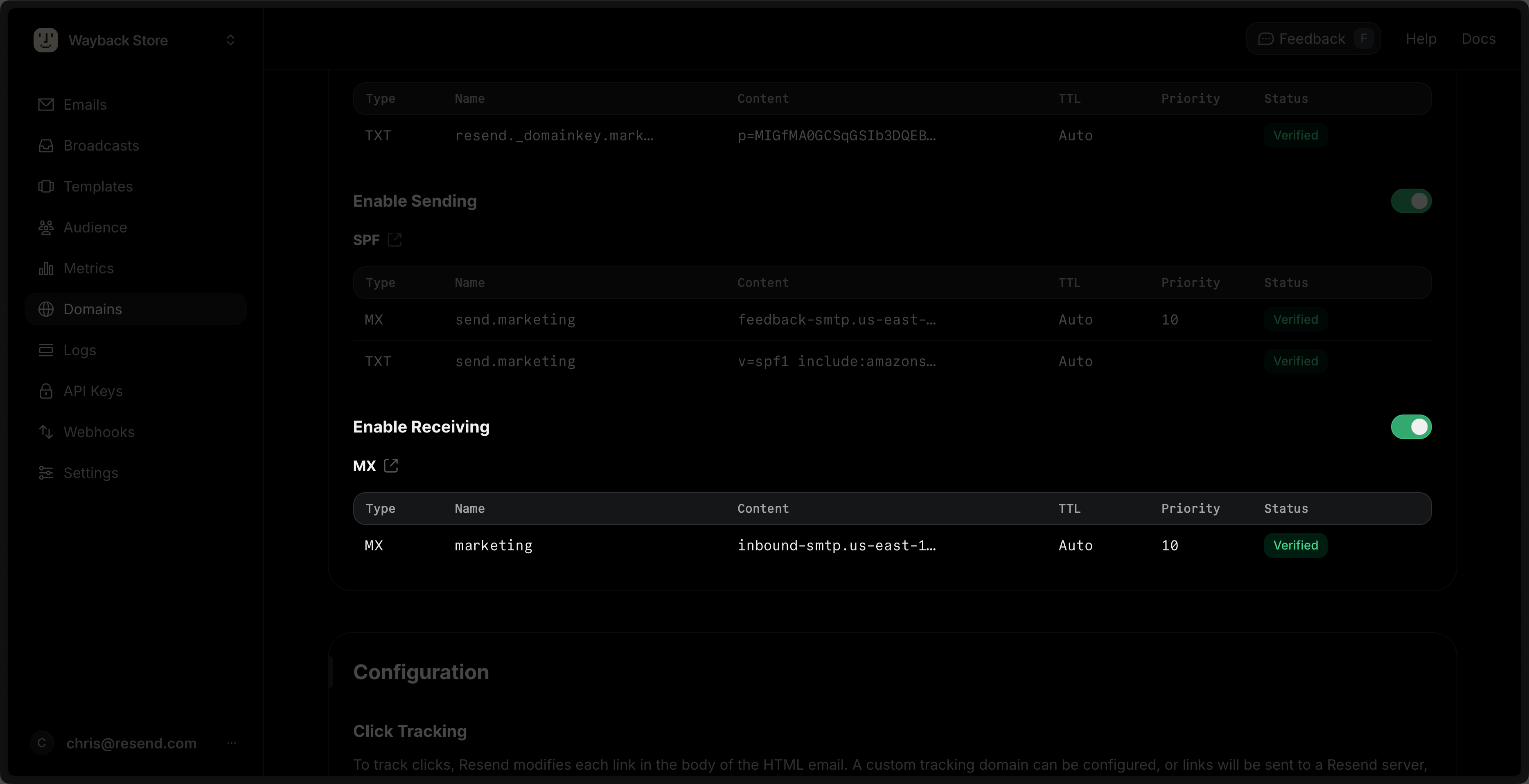Image resolution: width=1529 pixels, height=784 pixels.
Task: Click the API Keys lock icon
Action: 46,391
